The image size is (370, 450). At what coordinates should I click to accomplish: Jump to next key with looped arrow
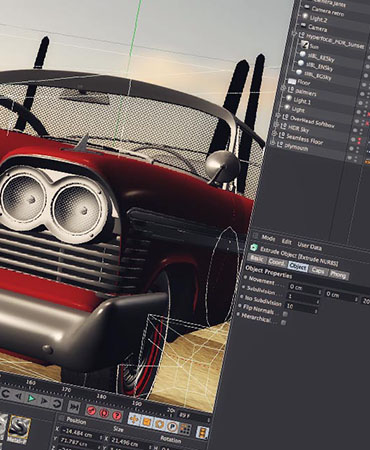pyautogui.click(x=57, y=403)
